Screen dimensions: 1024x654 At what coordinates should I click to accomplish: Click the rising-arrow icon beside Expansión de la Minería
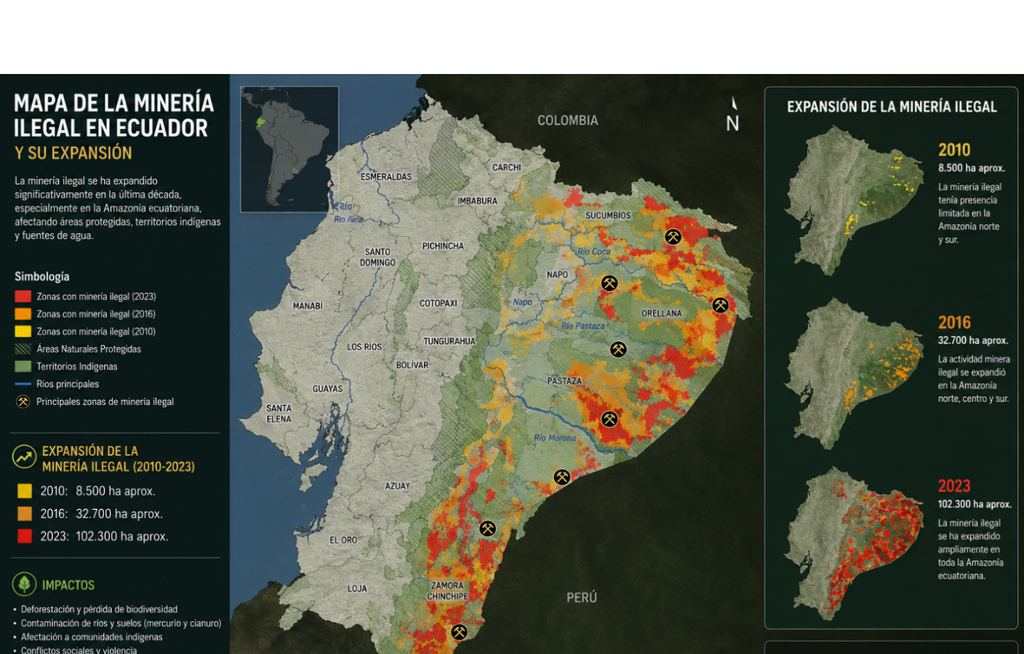[x=24, y=457]
